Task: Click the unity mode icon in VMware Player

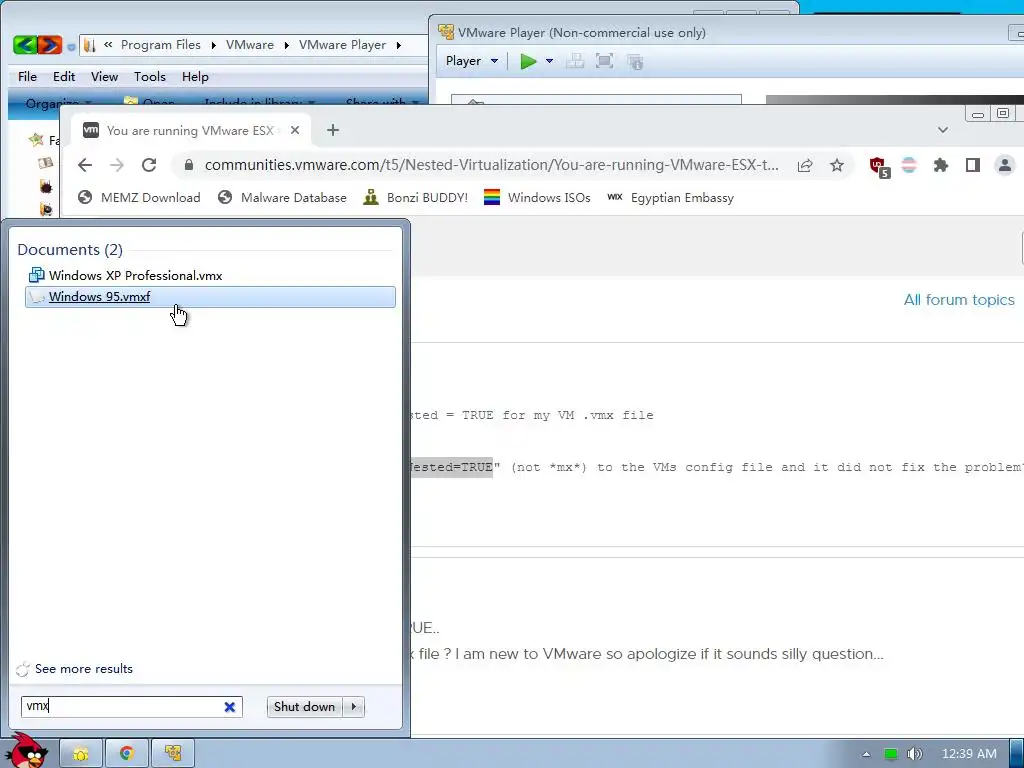Action: [x=635, y=61]
